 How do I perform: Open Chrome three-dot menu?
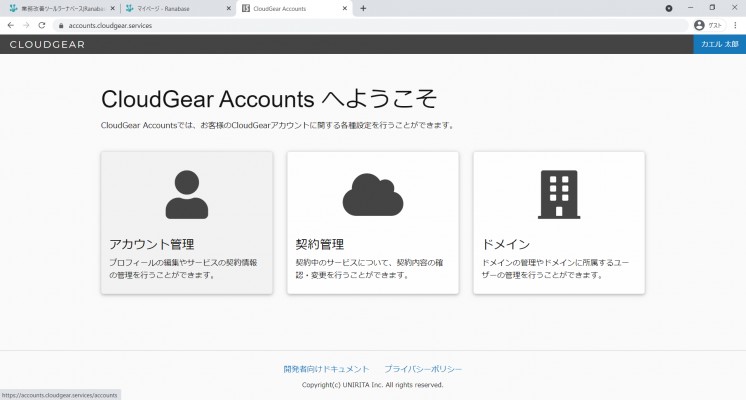(x=735, y=25)
